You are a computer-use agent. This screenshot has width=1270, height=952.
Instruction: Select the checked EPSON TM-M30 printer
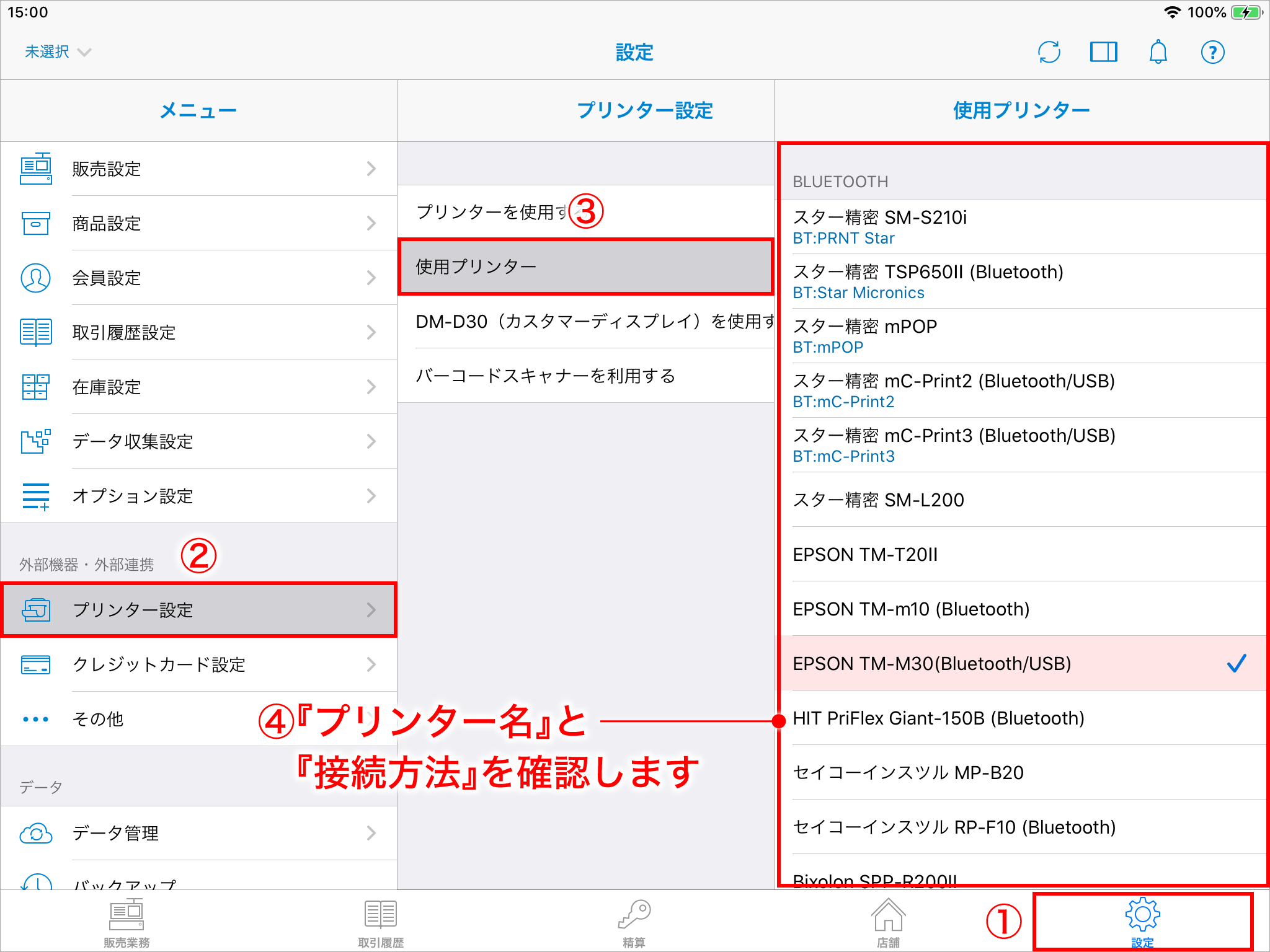pyautogui.click(x=1023, y=663)
